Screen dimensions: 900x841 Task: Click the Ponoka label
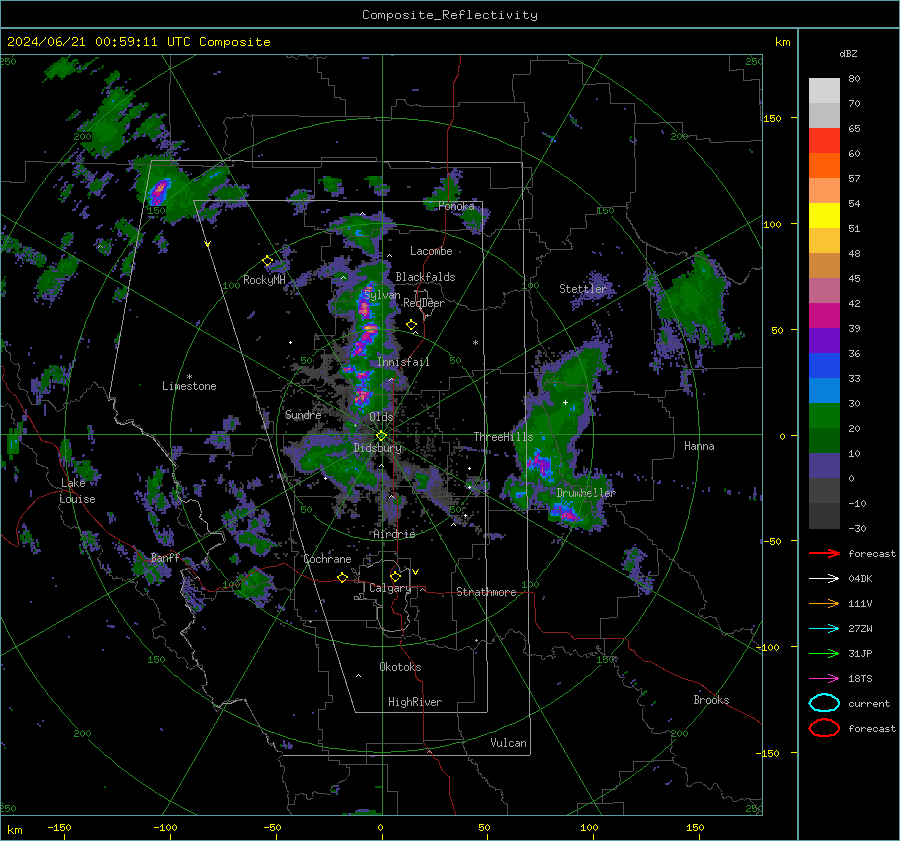[456, 206]
